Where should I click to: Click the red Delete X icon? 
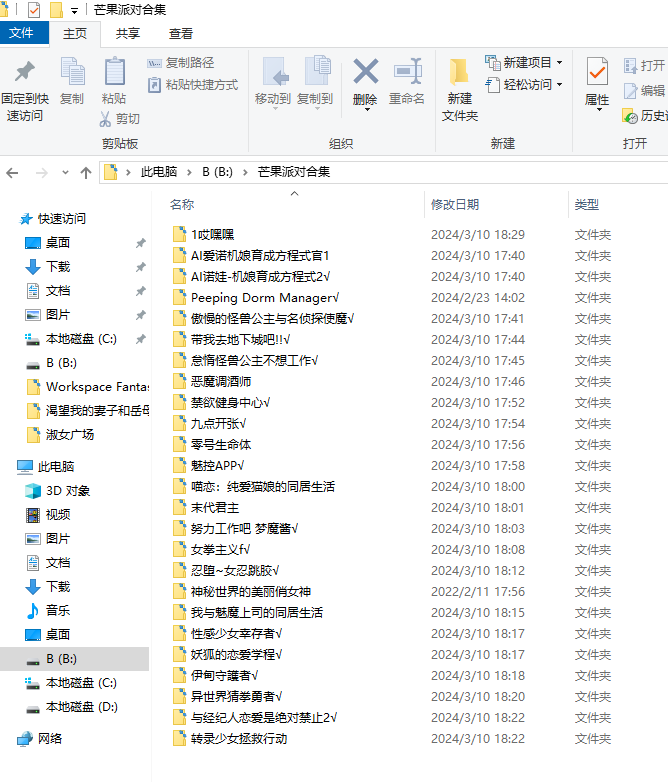click(x=365, y=74)
